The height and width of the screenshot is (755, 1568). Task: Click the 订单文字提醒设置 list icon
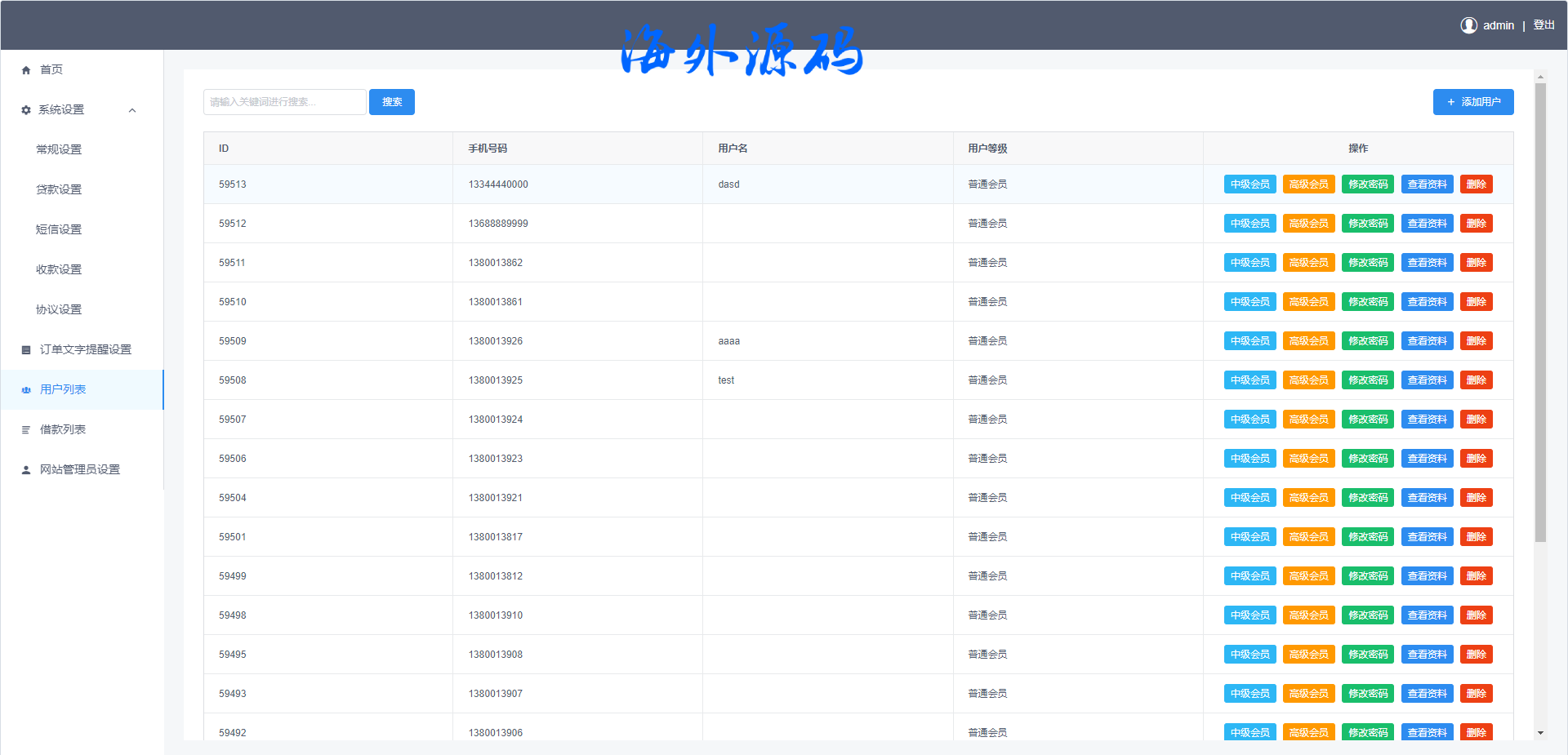pos(26,350)
